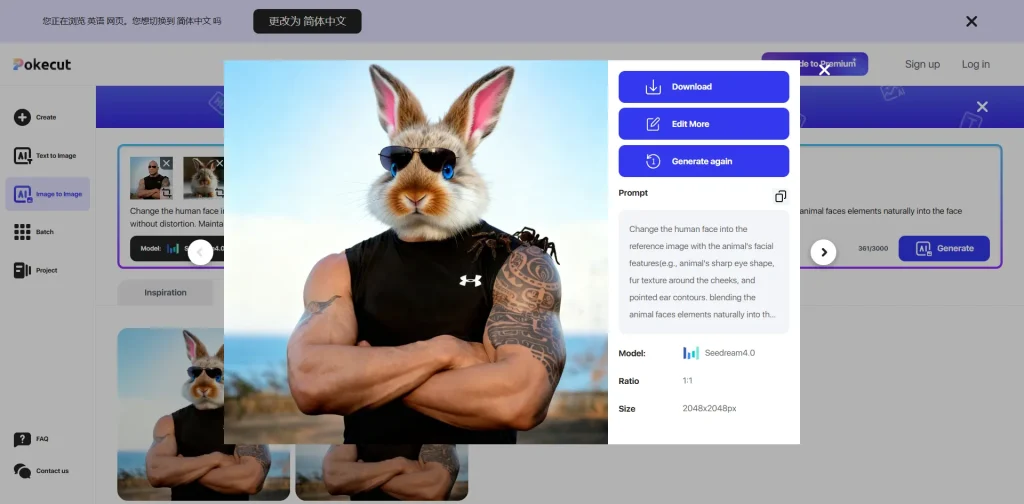This screenshot has width=1024, height=504.
Task: Switch to the Inspiration tab
Action: point(165,292)
